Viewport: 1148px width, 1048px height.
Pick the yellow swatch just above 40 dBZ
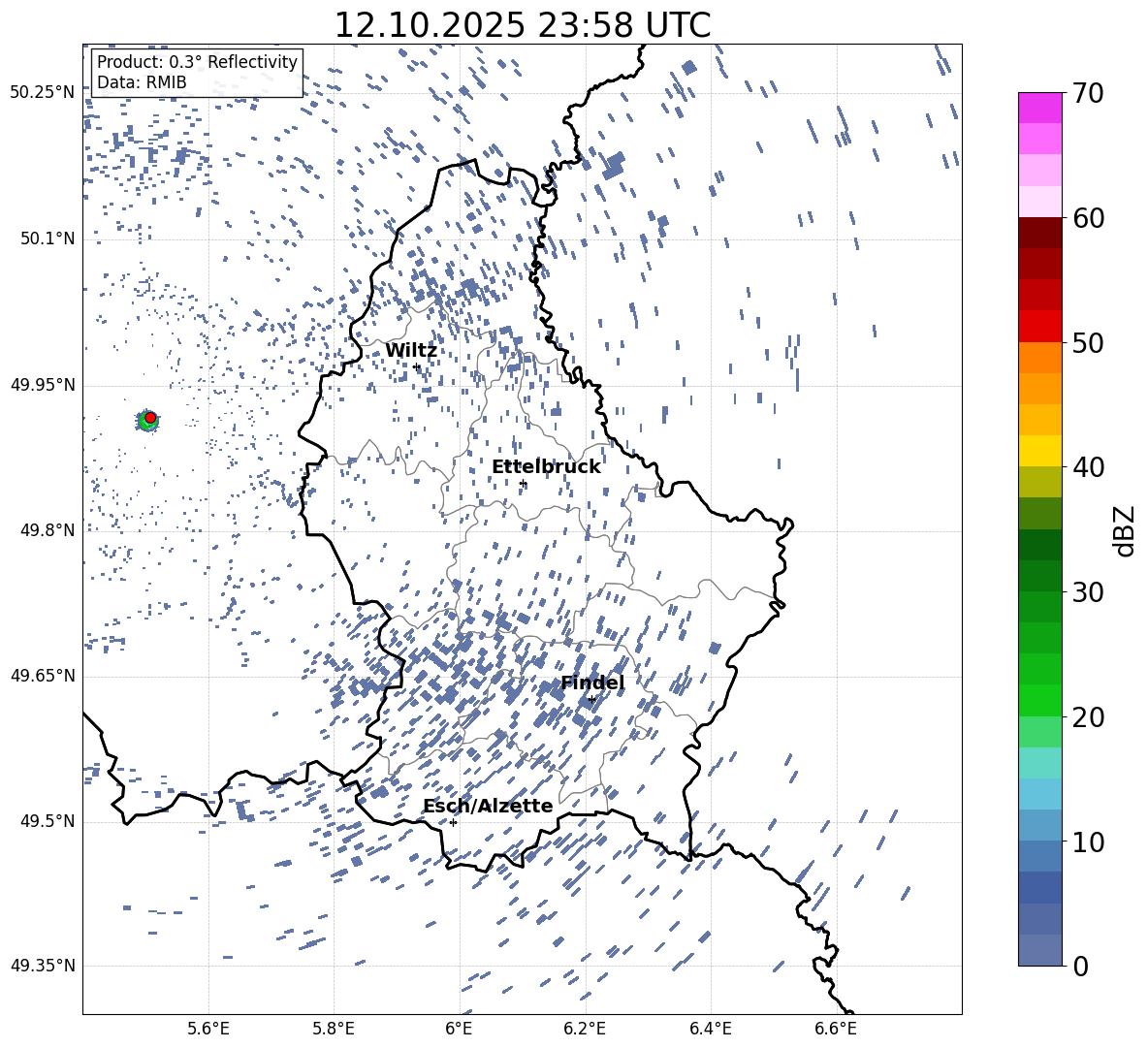tap(1040, 451)
